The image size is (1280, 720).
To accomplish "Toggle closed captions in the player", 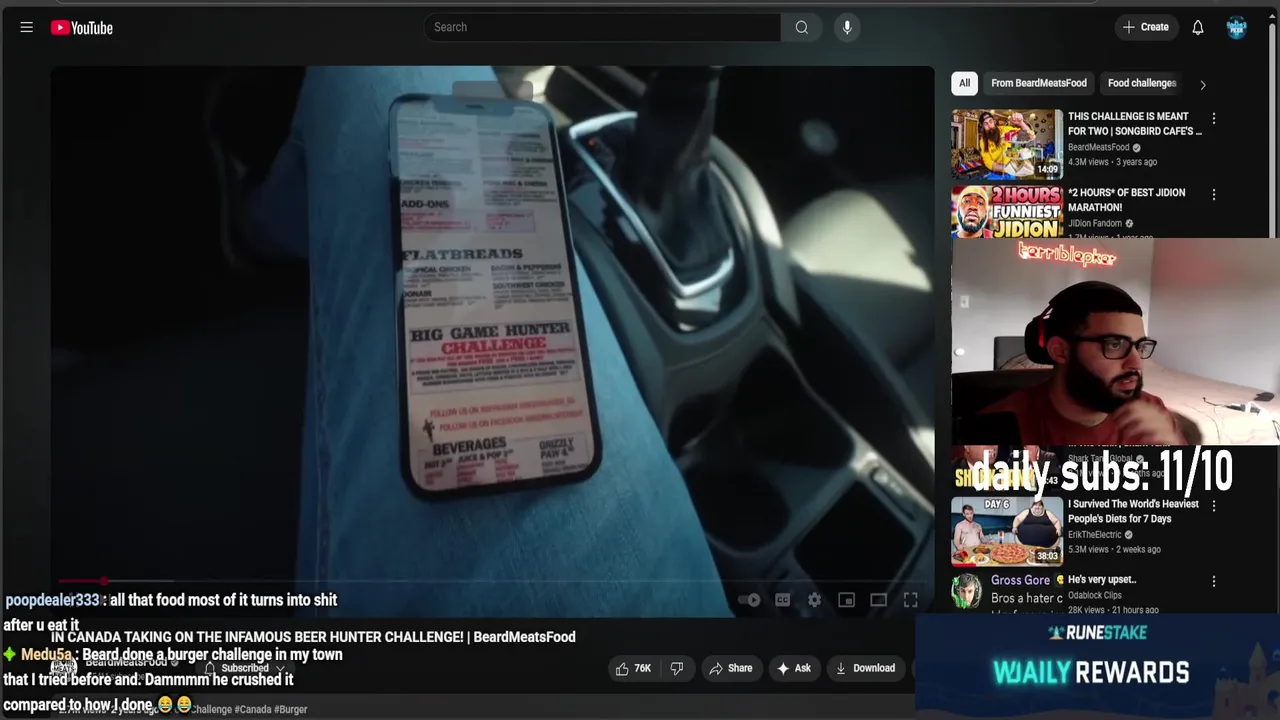I will [x=782, y=600].
